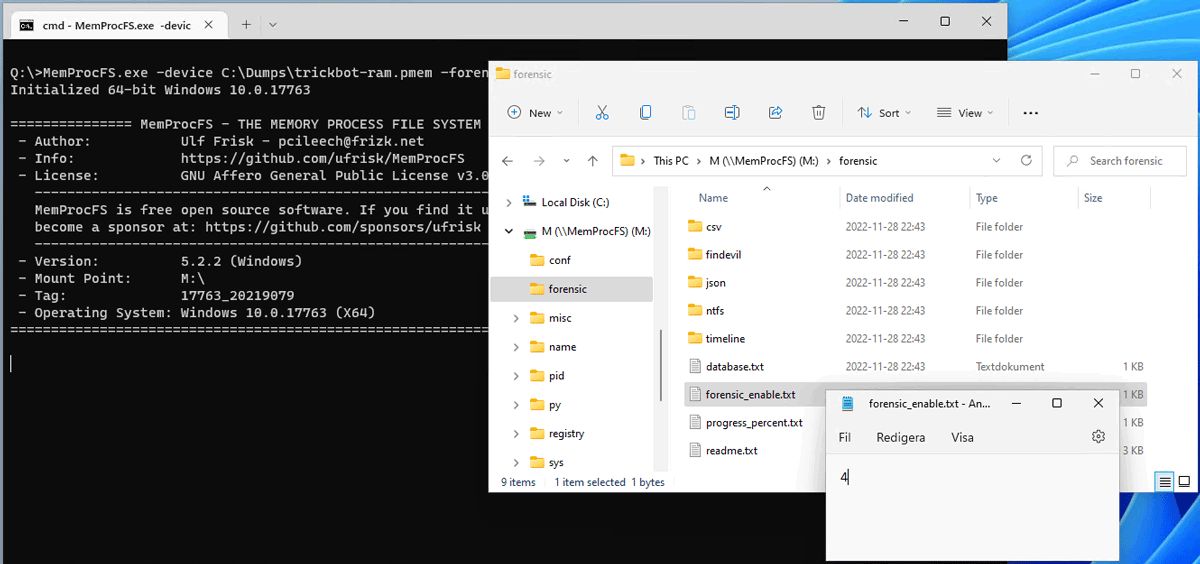Click the Textdokument type of database.txt

(x=1010, y=367)
